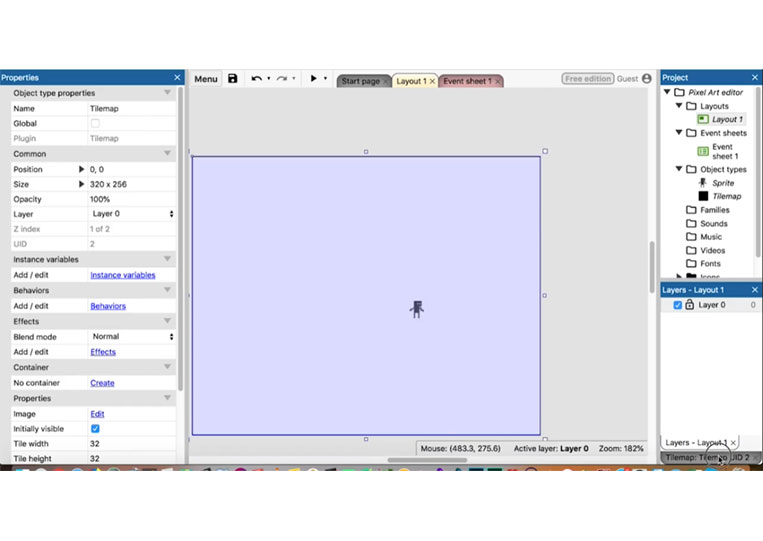Switch to the Layout 1 tab
This screenshot has height=541, width=763.
411,81
